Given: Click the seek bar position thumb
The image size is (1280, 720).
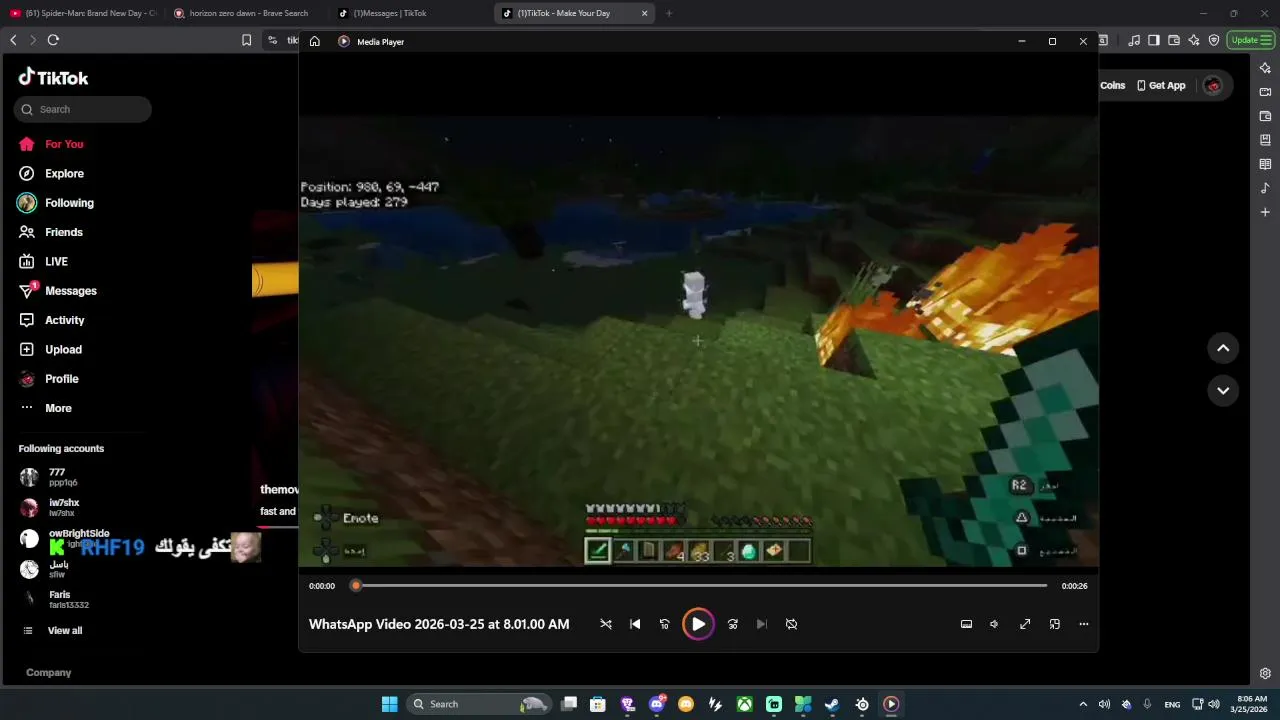Looking at the screenshot, I should click(x=355, y=586).
